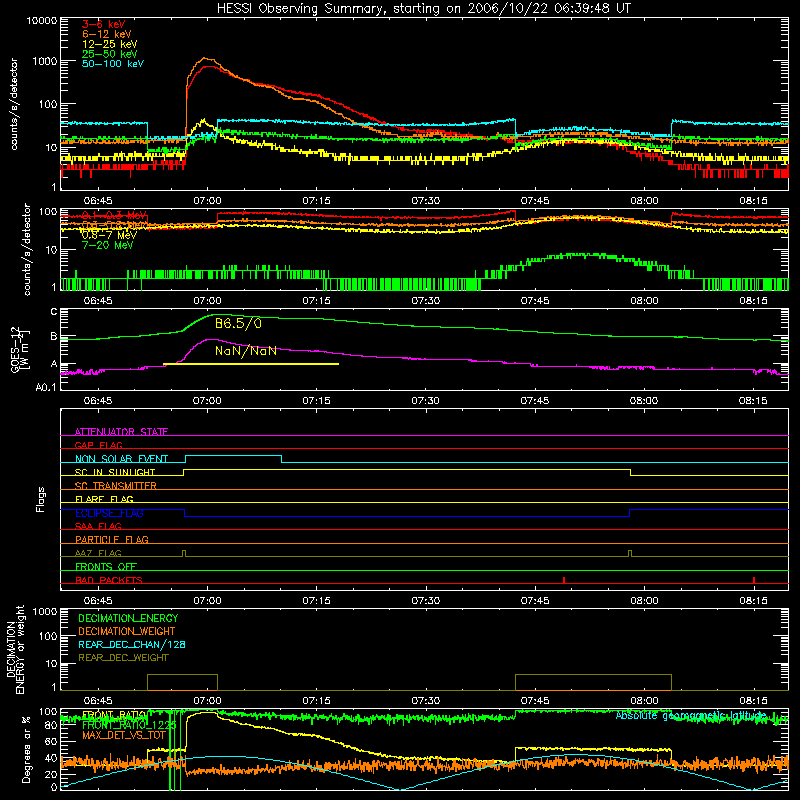Click the yellow flare-interval bar in GOES panel
The height and width of the screenshot is (800, 800).
251,364
